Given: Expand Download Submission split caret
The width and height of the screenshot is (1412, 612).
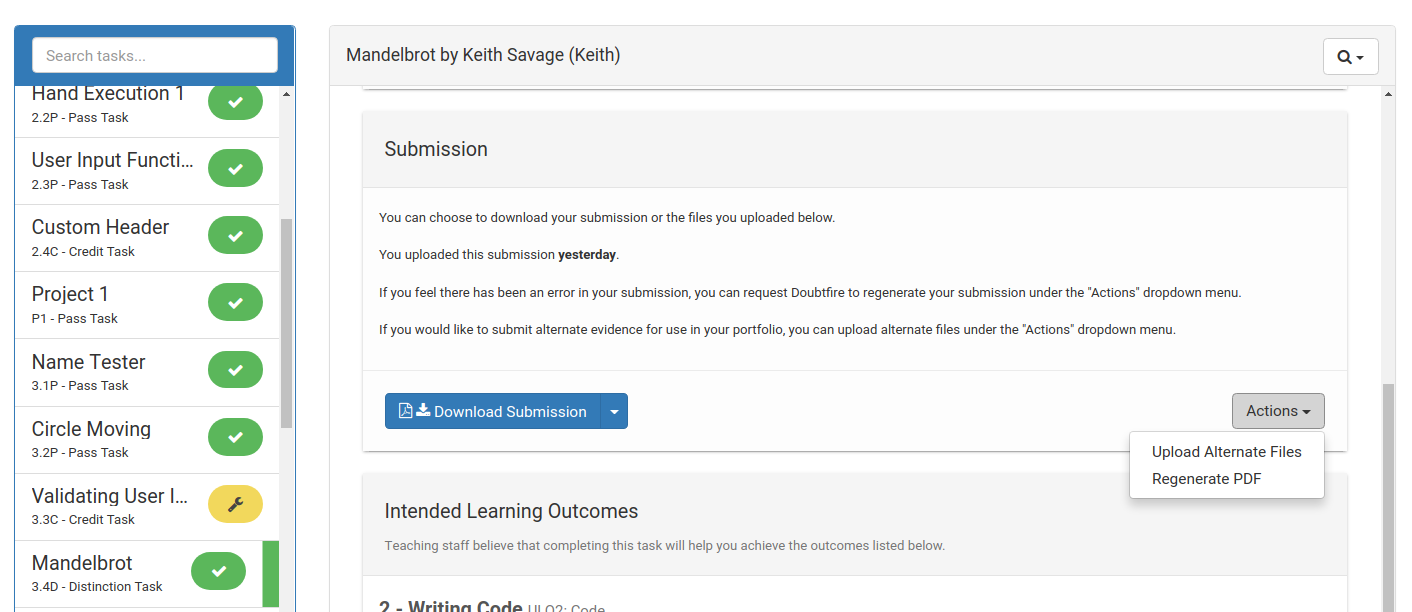Looking at the screenshot, I should coord(614,411).
